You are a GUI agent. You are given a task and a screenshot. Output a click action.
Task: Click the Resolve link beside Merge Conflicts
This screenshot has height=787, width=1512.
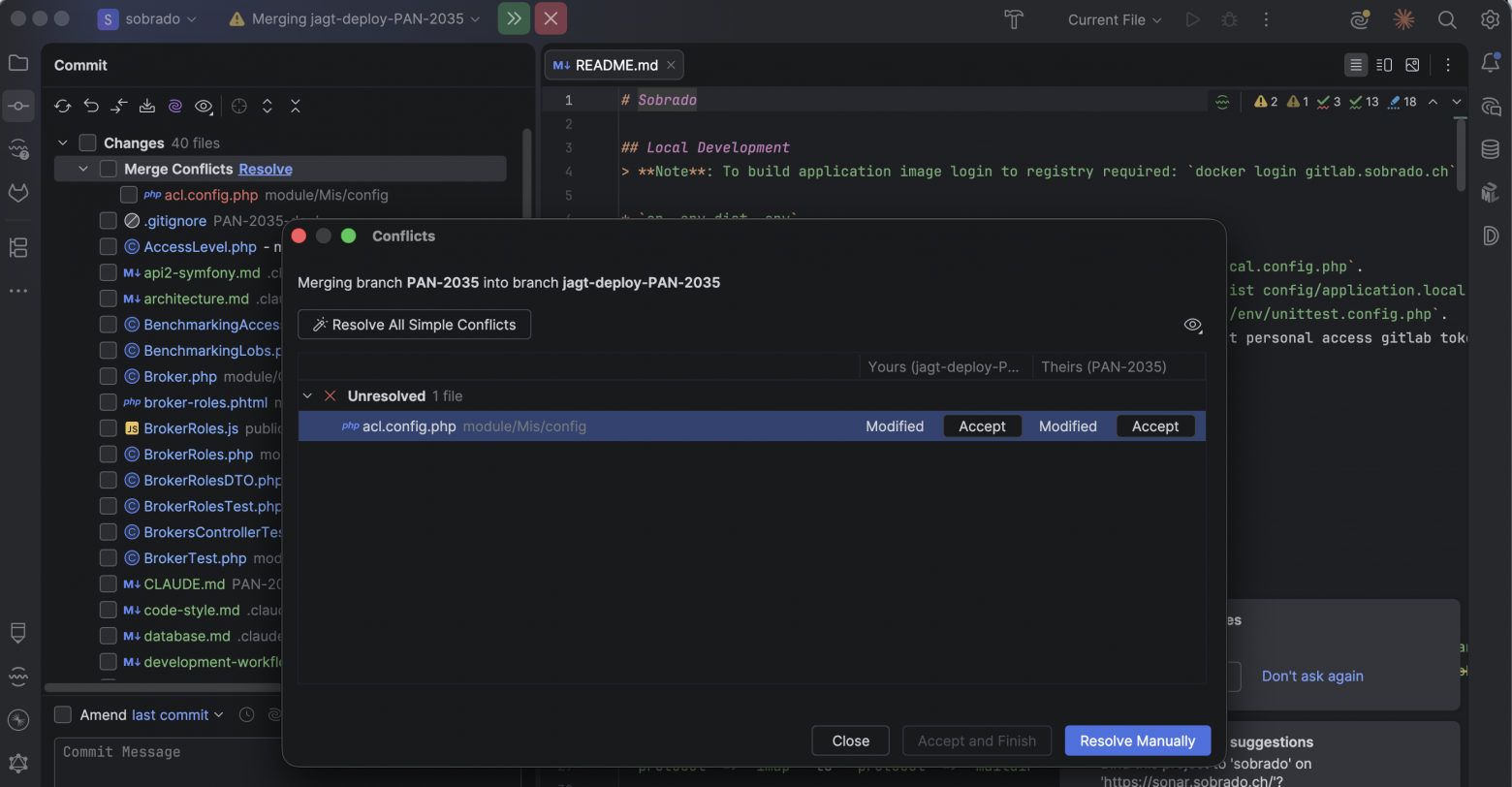coord(266,169)
